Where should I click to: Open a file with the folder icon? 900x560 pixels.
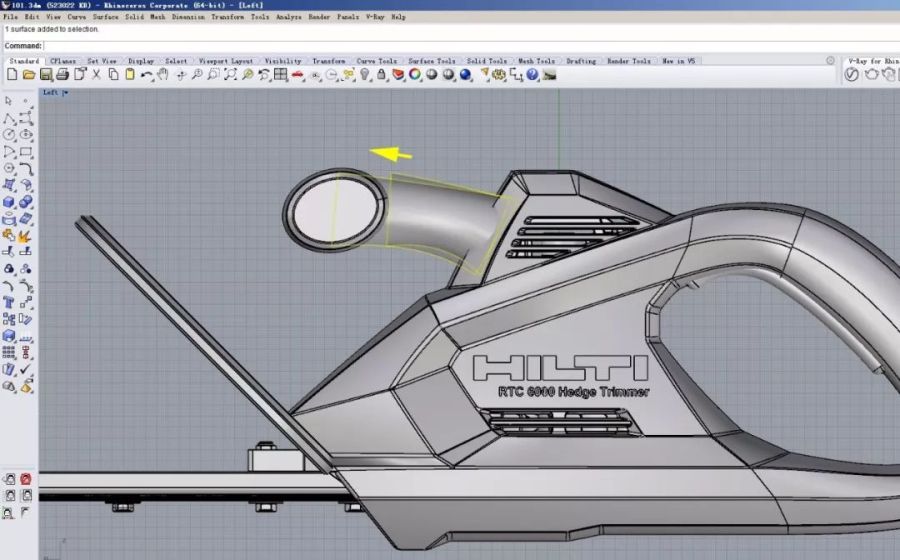28,75
